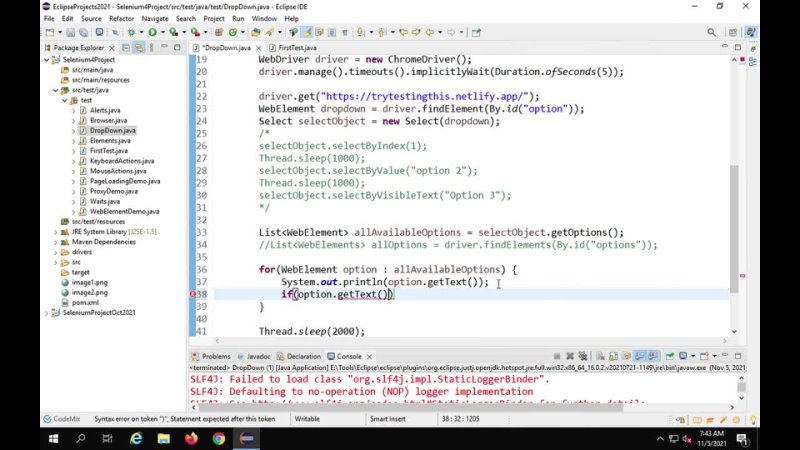Click the Debug bug icon
Image resolution: width=800 pixels, height=450 pixels.
click(x=132, y=32)
